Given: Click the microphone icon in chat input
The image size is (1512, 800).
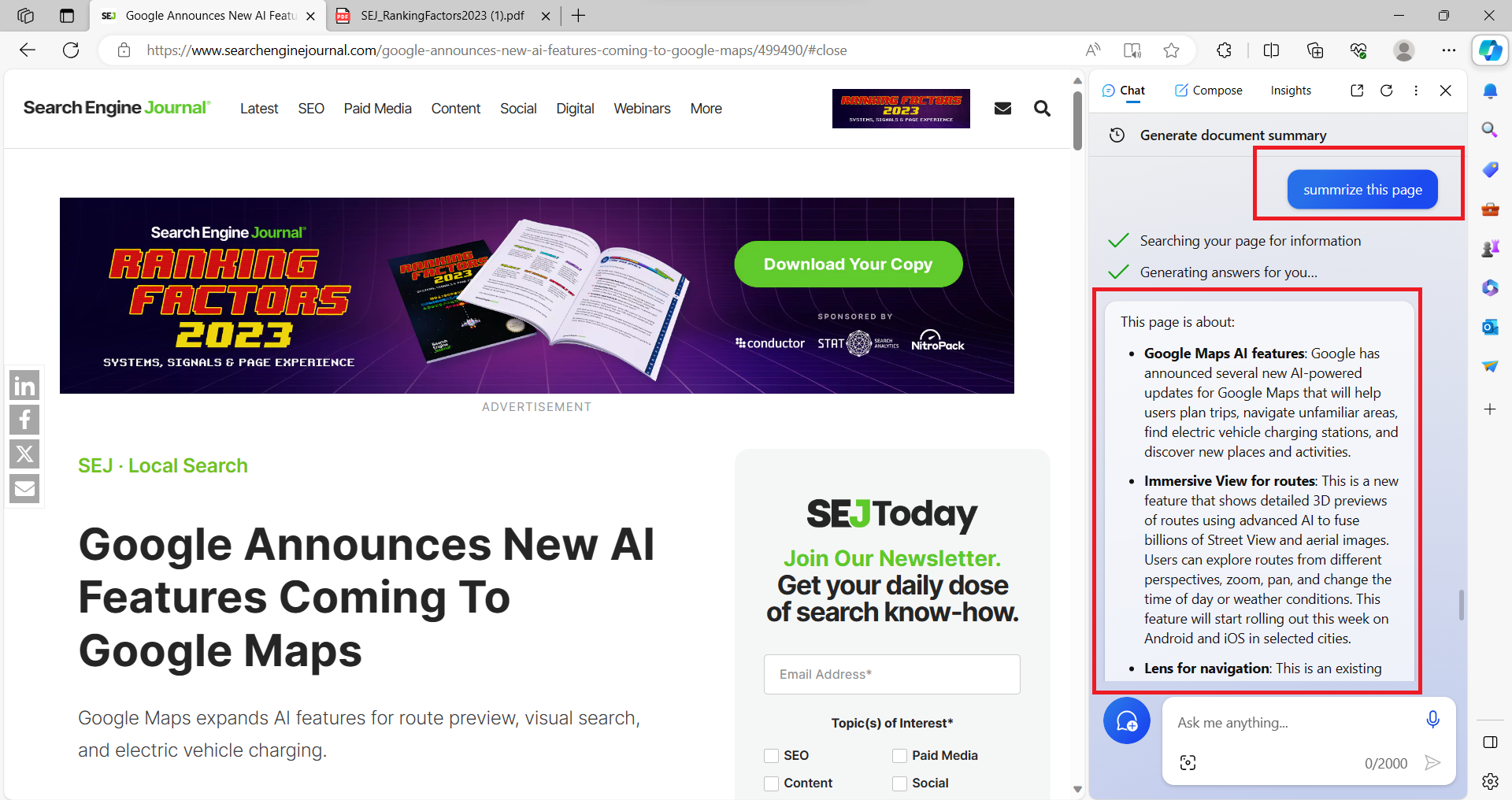Looking at the screenshot, I should coord(1432,720).
